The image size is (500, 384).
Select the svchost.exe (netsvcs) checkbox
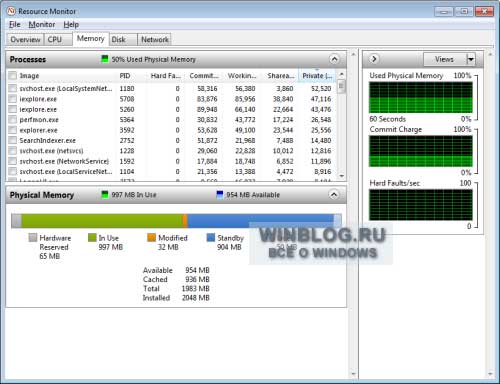12,151
